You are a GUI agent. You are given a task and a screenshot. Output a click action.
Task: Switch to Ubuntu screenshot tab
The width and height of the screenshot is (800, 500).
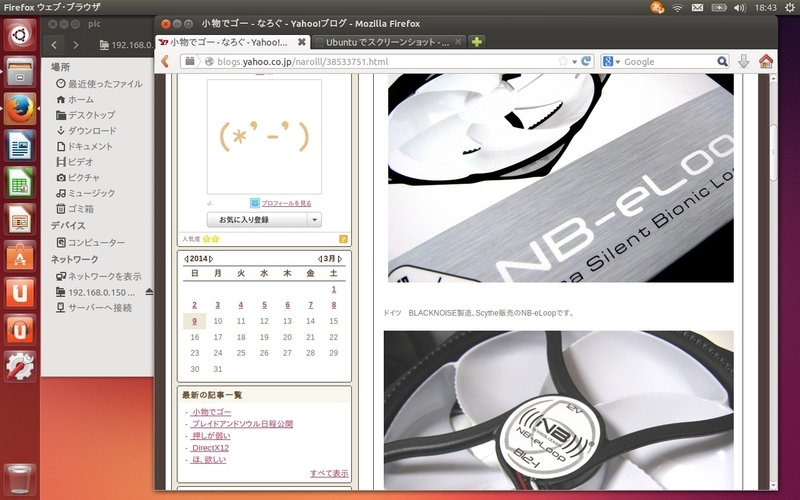click(388, 42)
